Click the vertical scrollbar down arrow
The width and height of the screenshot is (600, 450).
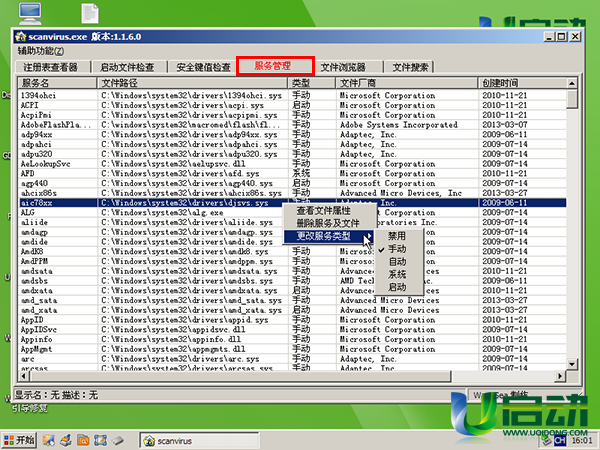pyautogui.click(x=572, y=364)
